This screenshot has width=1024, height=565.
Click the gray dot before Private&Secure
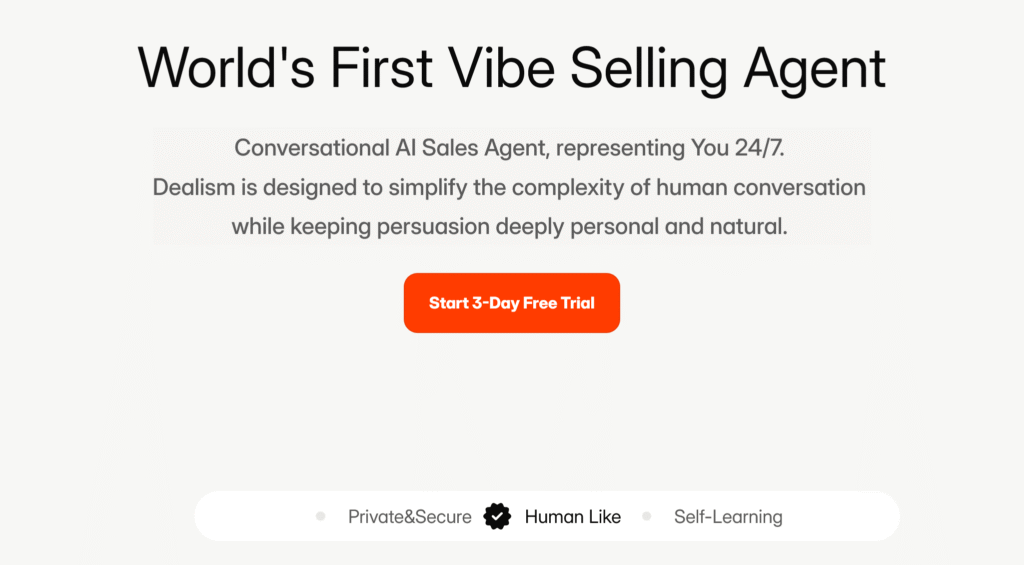pyautogui.click(x=320, y=516)
